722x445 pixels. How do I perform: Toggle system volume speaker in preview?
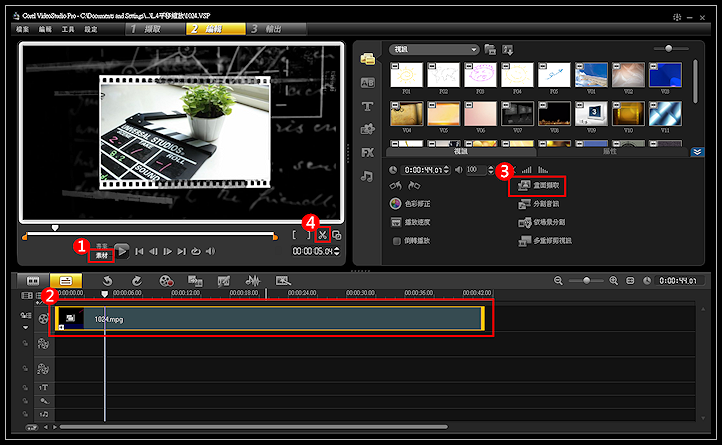point(210,251)
